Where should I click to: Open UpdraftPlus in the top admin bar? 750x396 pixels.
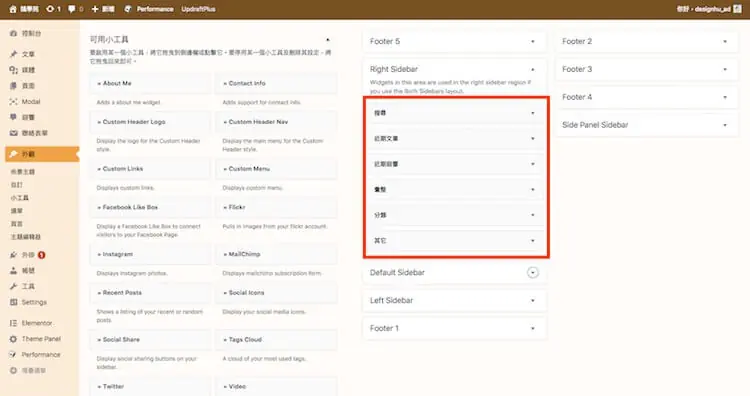coord(199,9)
